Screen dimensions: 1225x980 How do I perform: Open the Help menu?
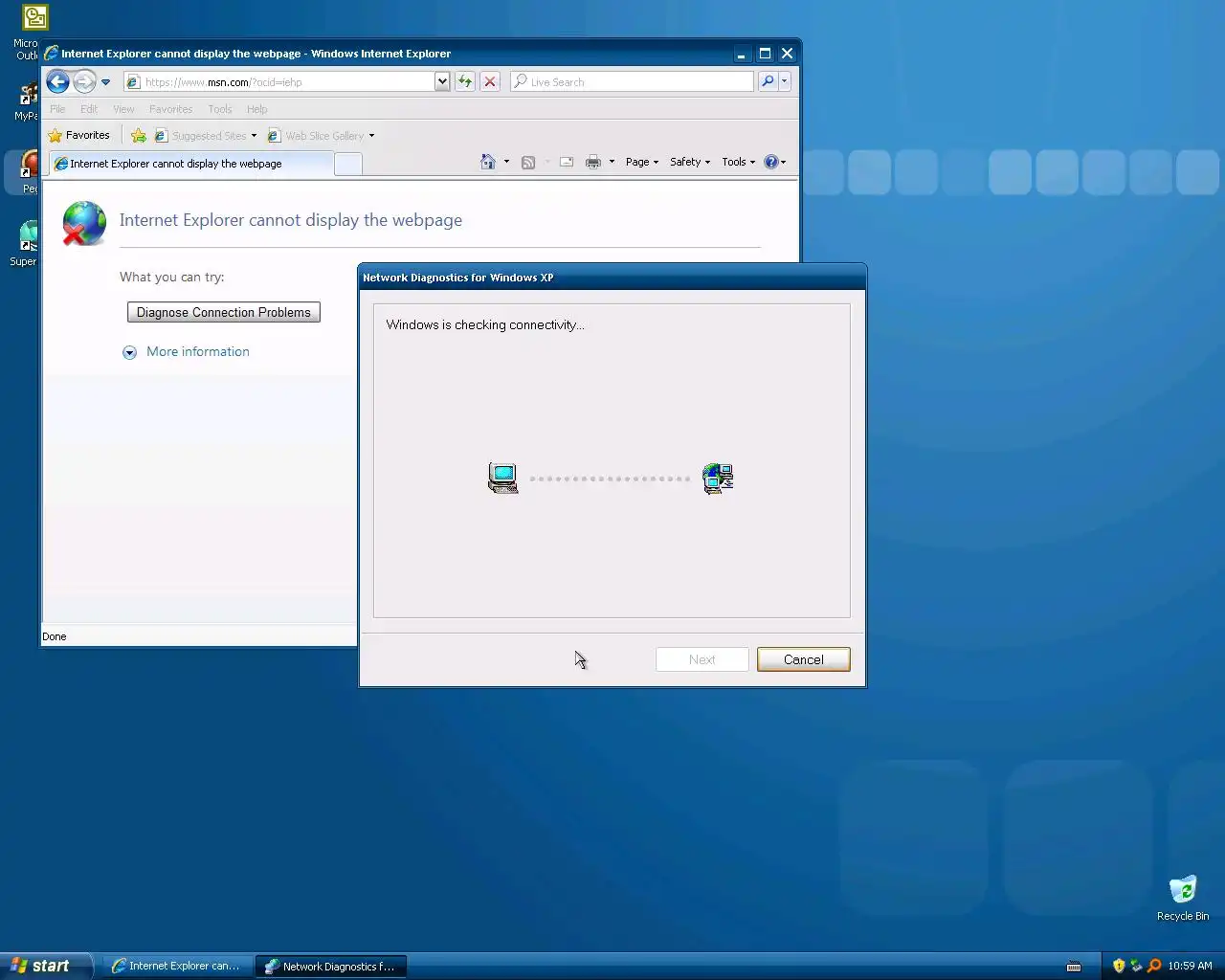(x=256, y=109)
